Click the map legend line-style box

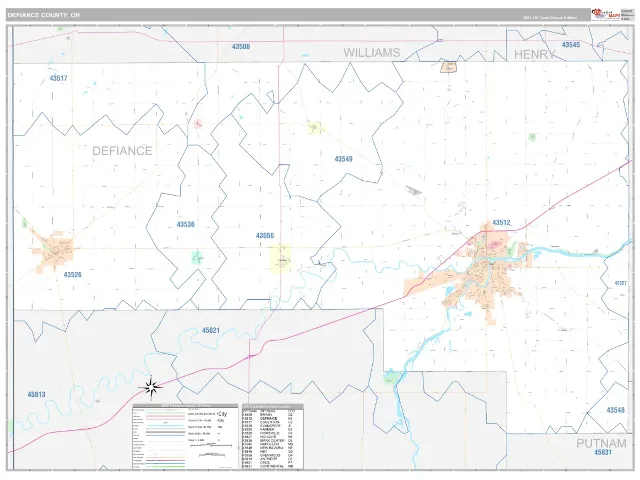tap(185, 436)
